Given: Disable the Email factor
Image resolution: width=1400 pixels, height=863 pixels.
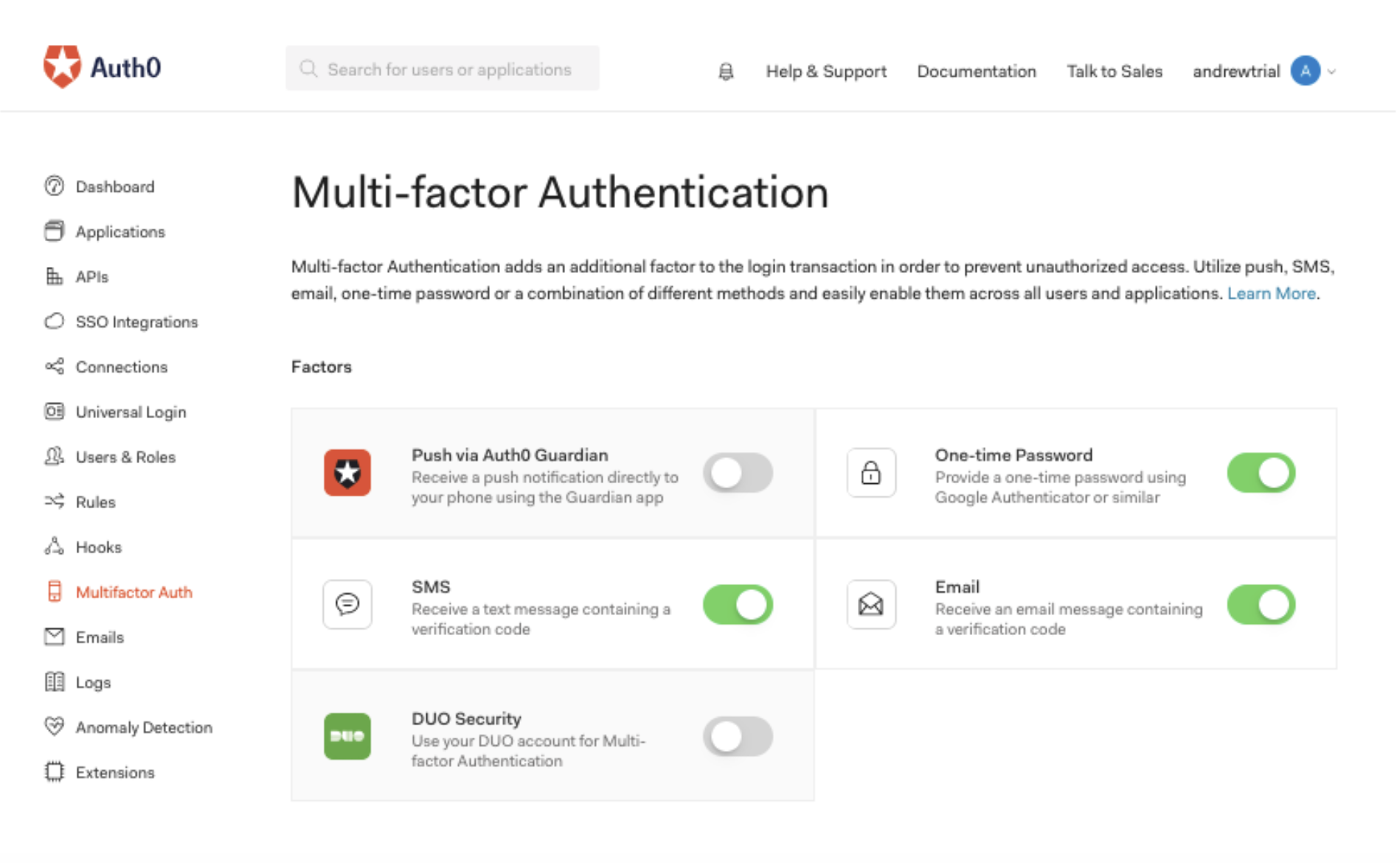Looking at the screenshot, I should tap(1261, 604).
